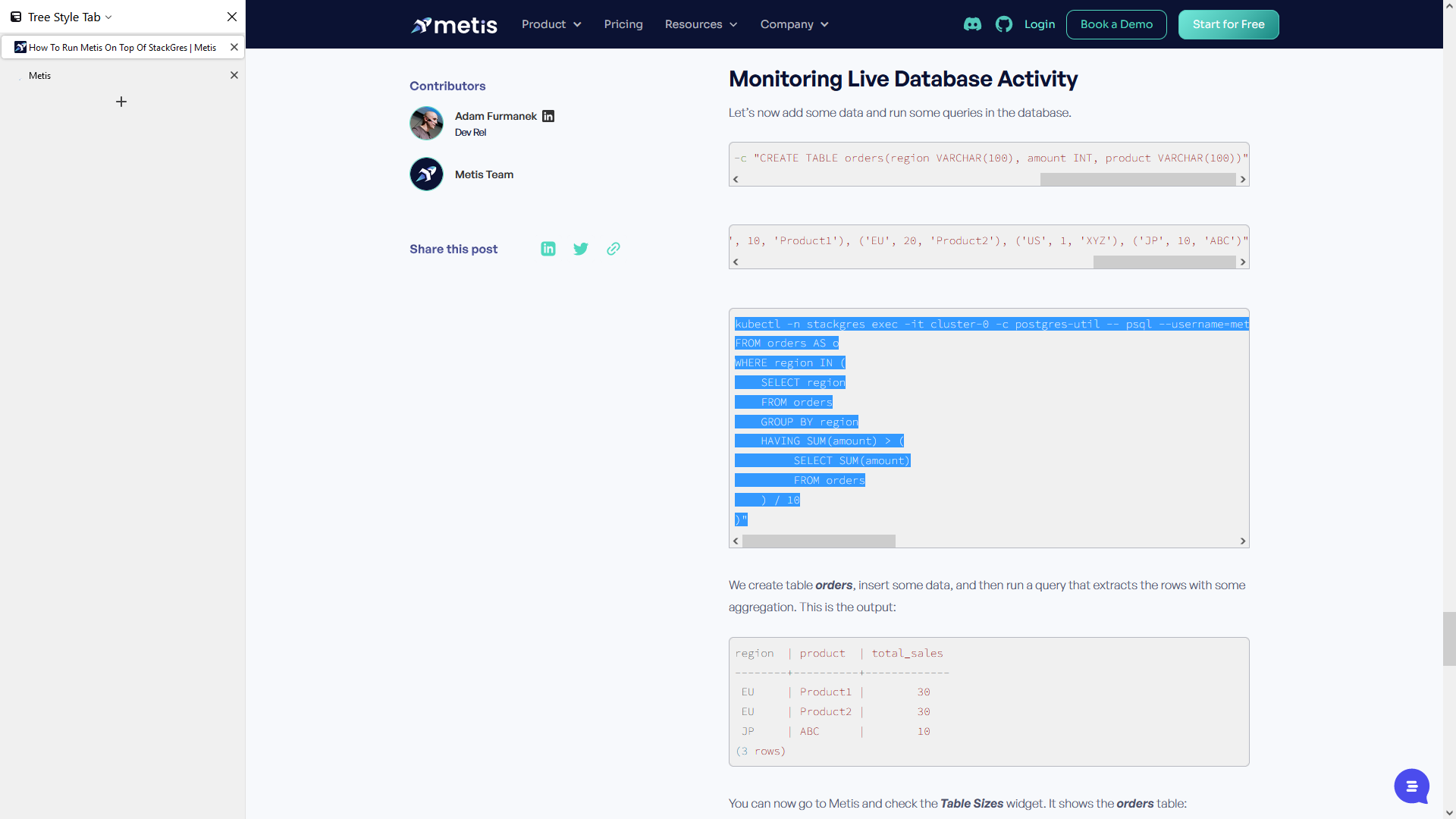Close the Tree Style Tab sidebar

[232, 17]
